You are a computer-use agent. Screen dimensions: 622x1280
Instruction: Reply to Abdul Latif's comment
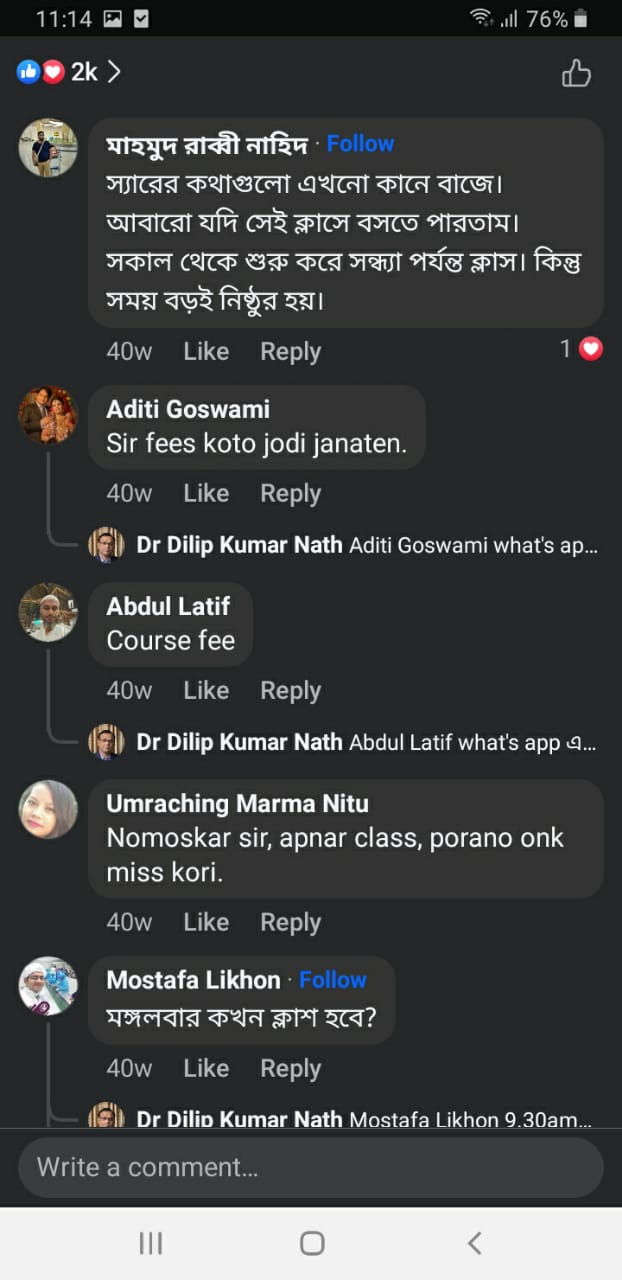(x=290, y=691)
